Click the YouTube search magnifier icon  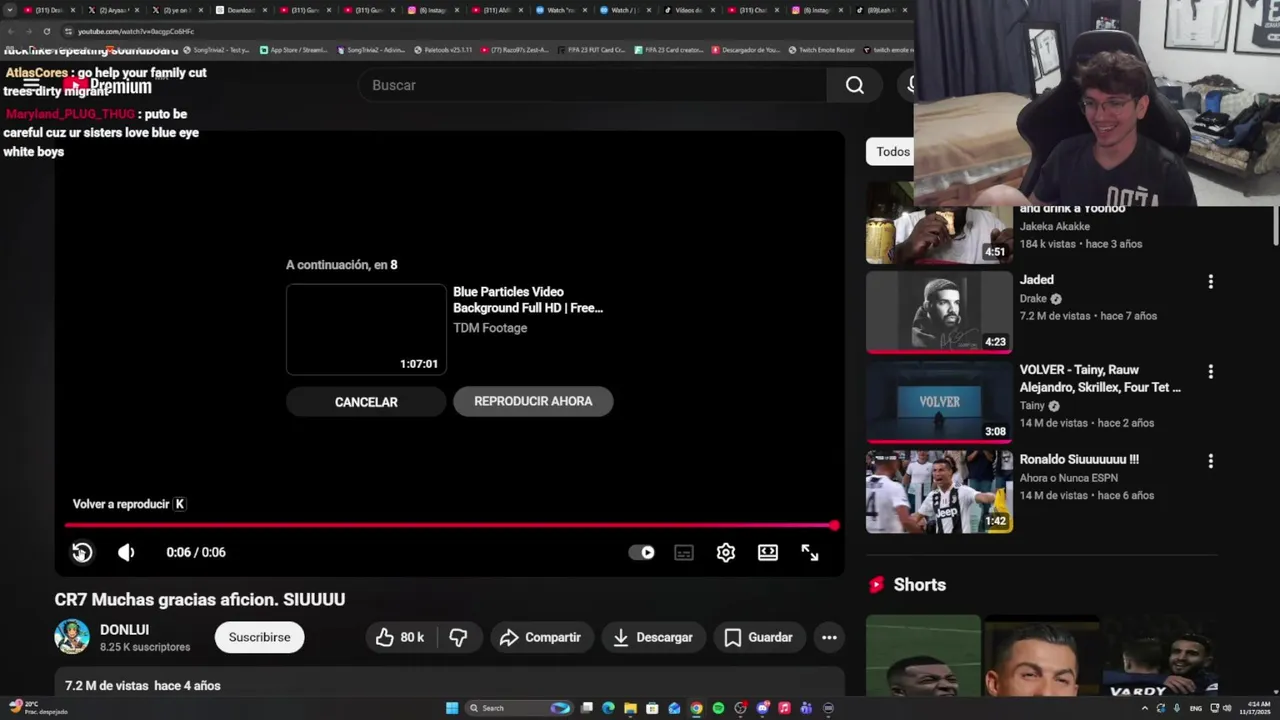coord(855,85)
